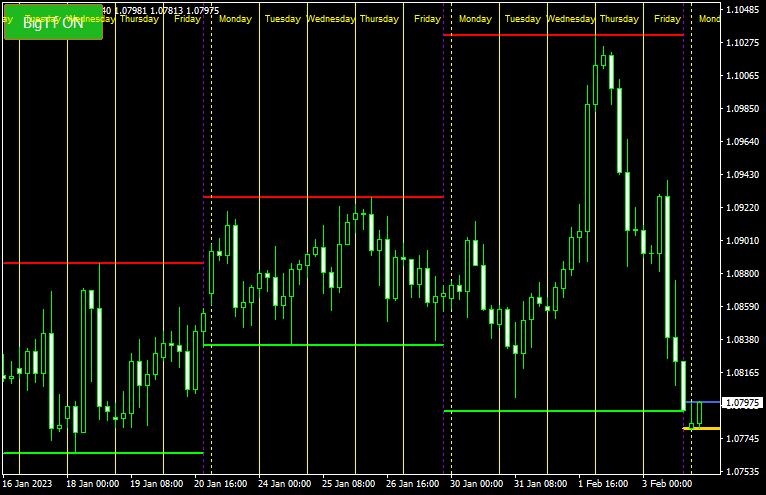Click the 1.10485 price scale label
The height and width of the screenshot is (495, 766).
click(x=742, y=10)
